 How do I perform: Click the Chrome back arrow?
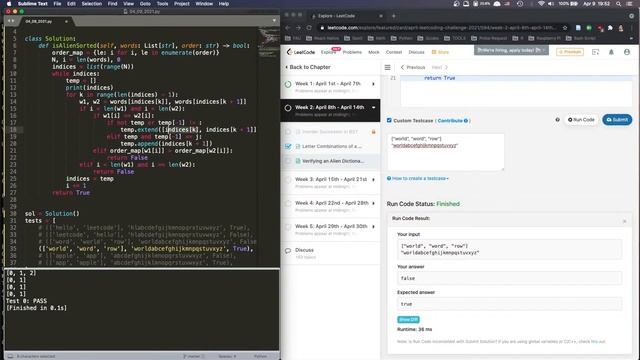[x=288, y=28]
